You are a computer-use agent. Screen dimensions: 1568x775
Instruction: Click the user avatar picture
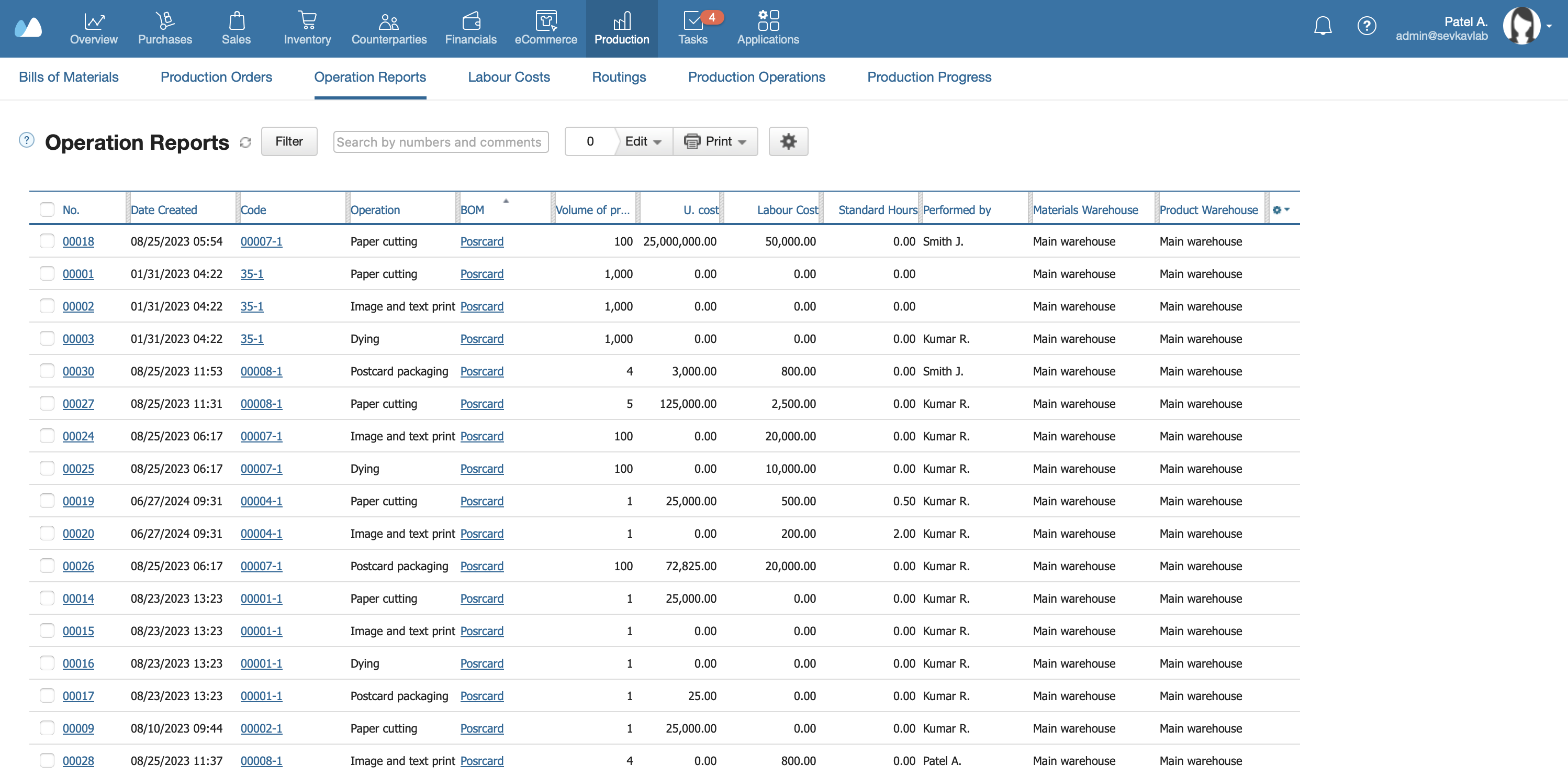coord(1521,26)
